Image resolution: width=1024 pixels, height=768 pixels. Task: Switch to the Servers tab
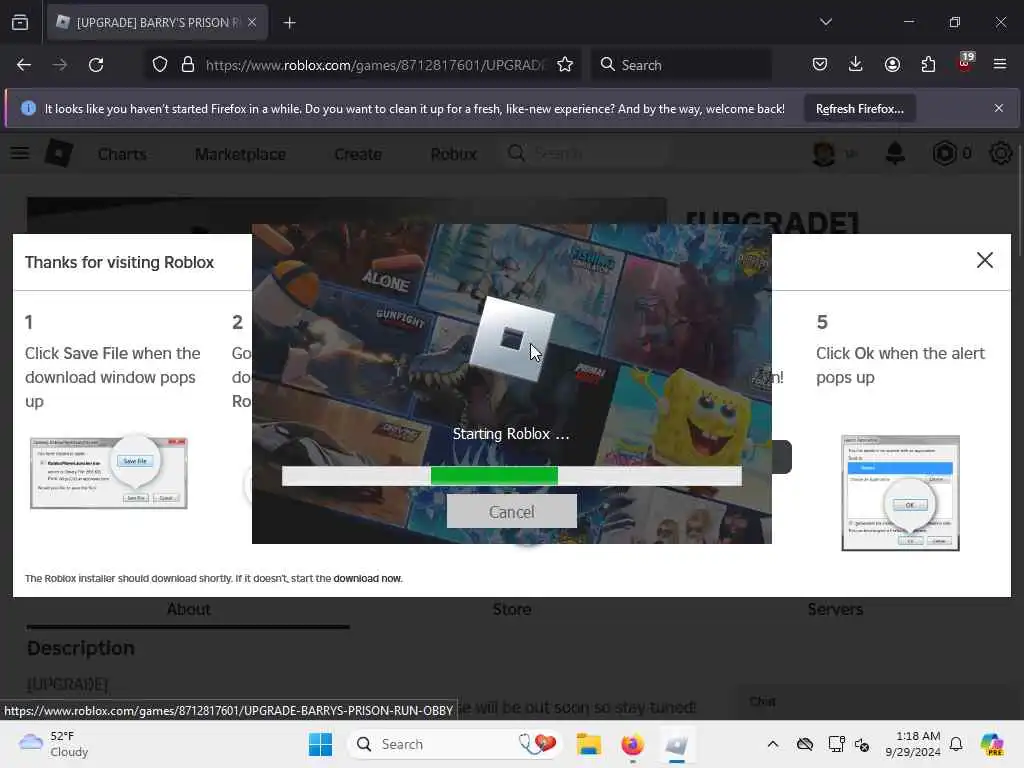pos(835,610)
